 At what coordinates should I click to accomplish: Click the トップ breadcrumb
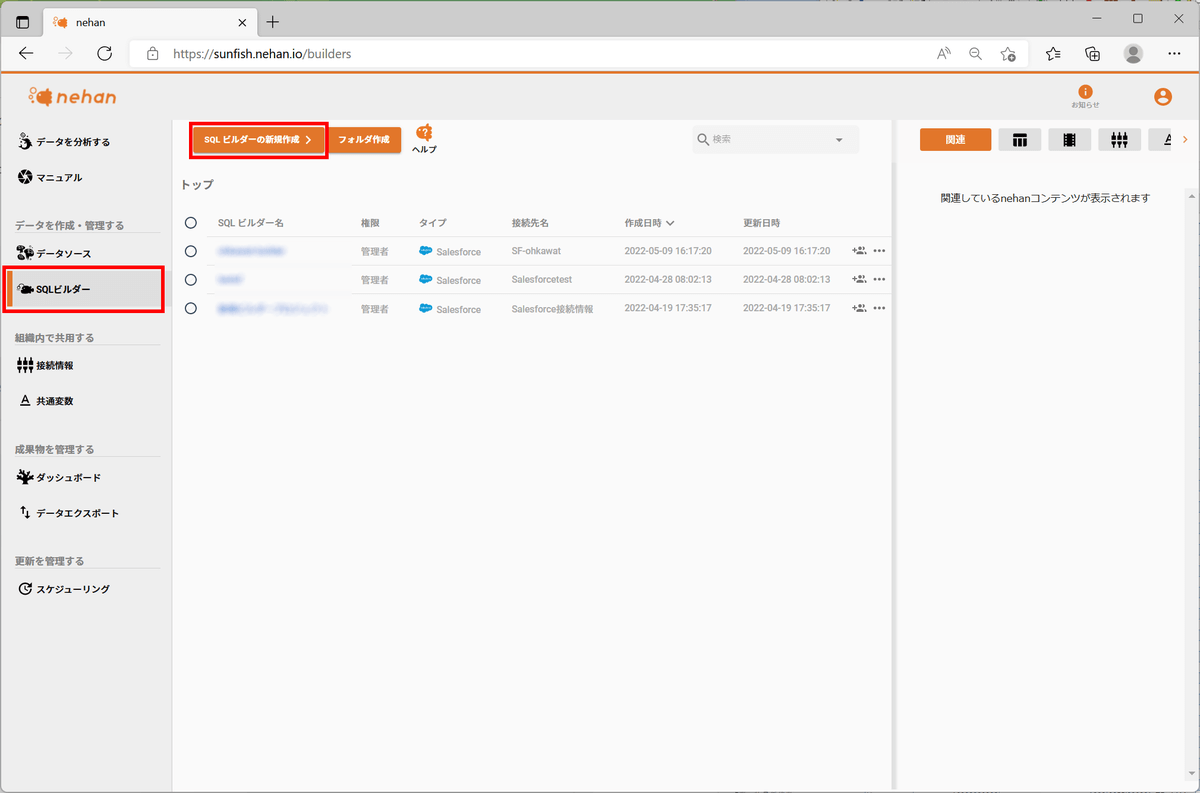point(197,185)
